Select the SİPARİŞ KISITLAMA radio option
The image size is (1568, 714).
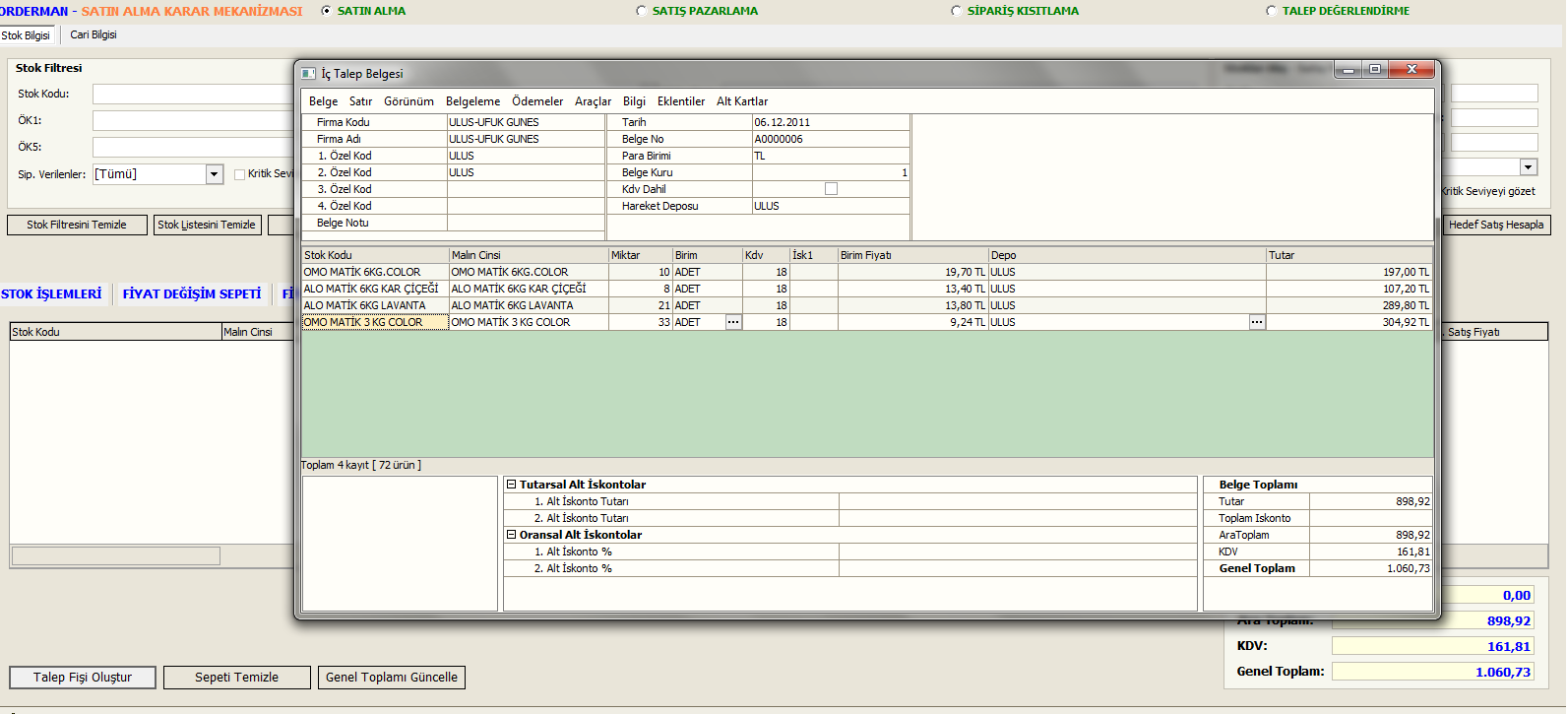pyautogui.click(x=957, y=11)
